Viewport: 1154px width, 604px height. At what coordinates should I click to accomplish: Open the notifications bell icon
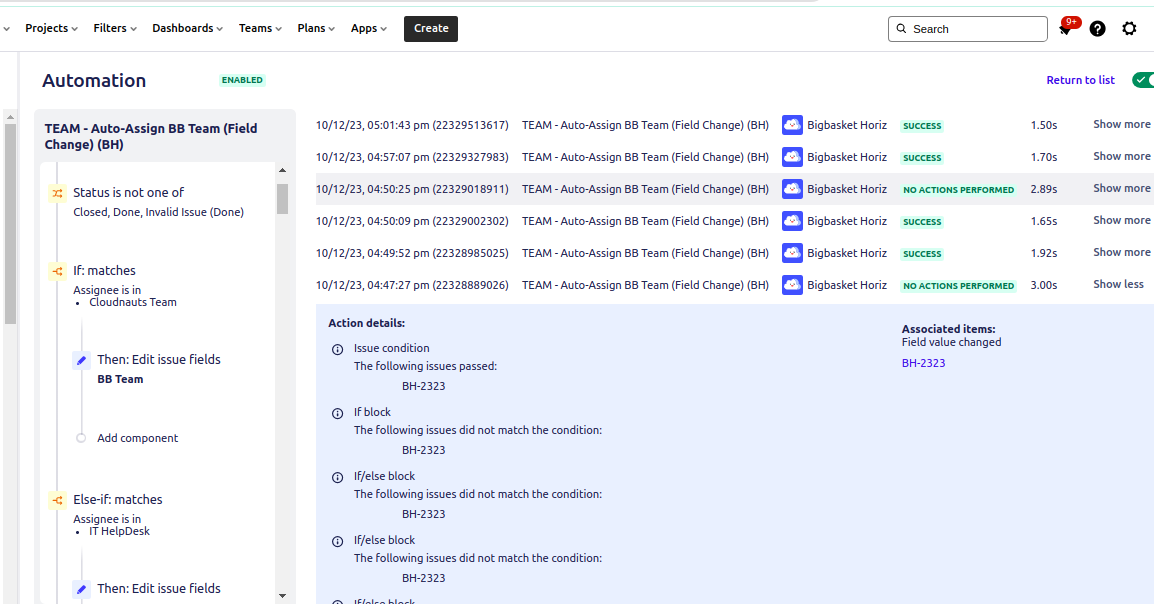(x=1065, y=29)
